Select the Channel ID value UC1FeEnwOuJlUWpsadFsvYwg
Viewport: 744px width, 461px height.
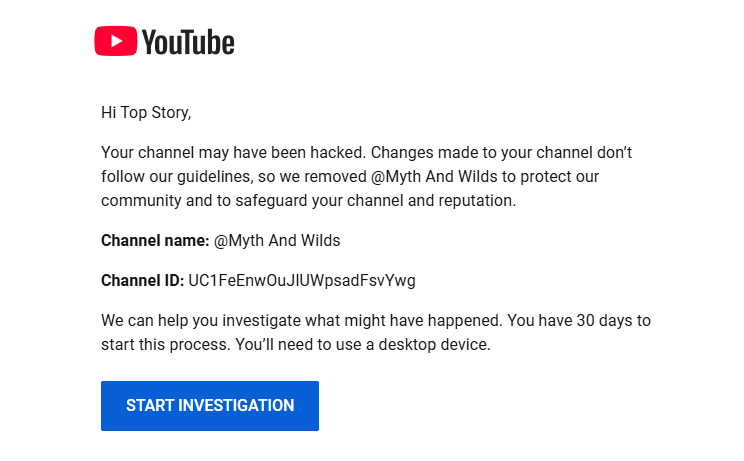point(302,281)
